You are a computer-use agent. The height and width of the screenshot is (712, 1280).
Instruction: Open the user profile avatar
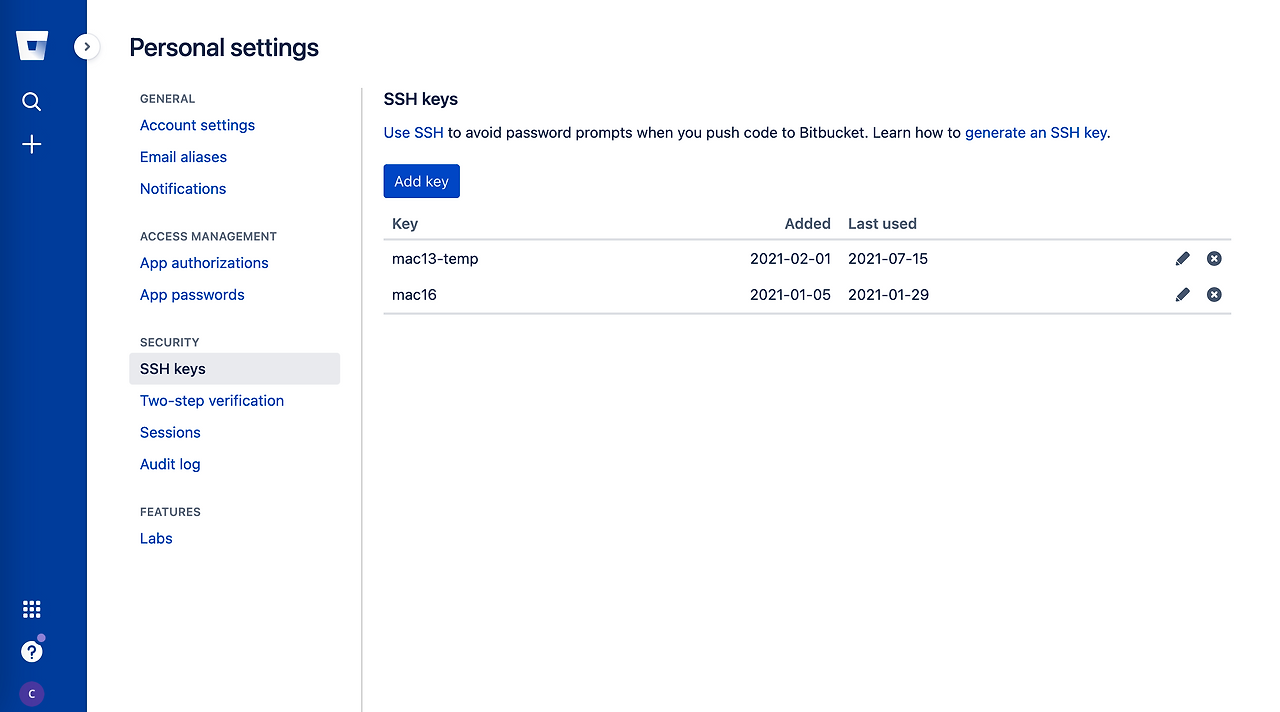(32, 693)
